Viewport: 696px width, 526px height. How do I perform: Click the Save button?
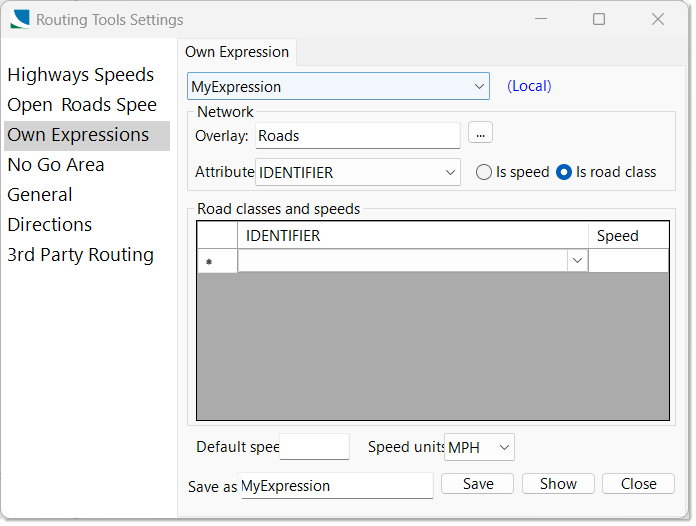tap(478, 484)
